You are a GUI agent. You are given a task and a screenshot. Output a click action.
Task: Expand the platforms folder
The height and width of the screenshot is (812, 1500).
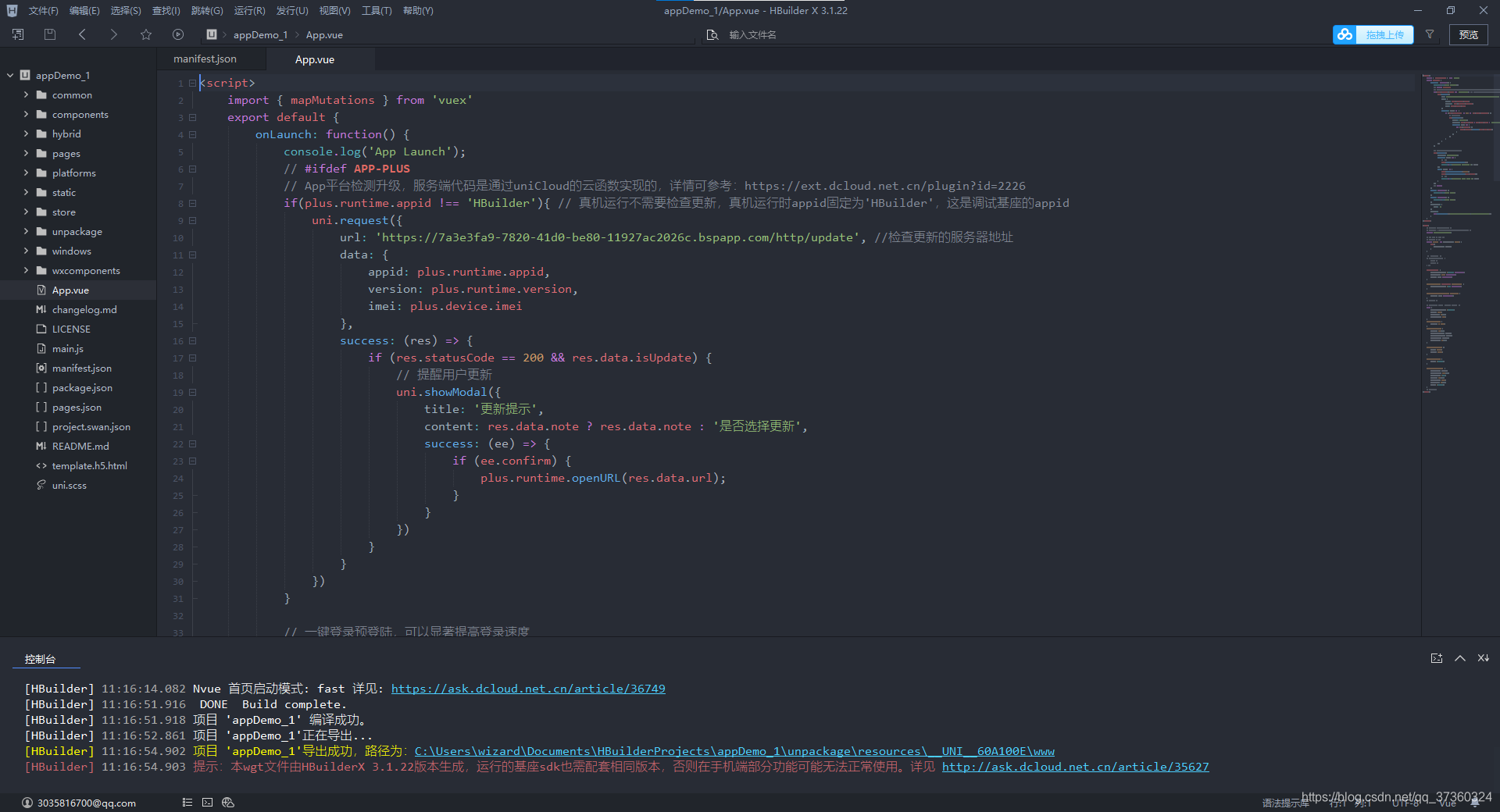(26, 173)
